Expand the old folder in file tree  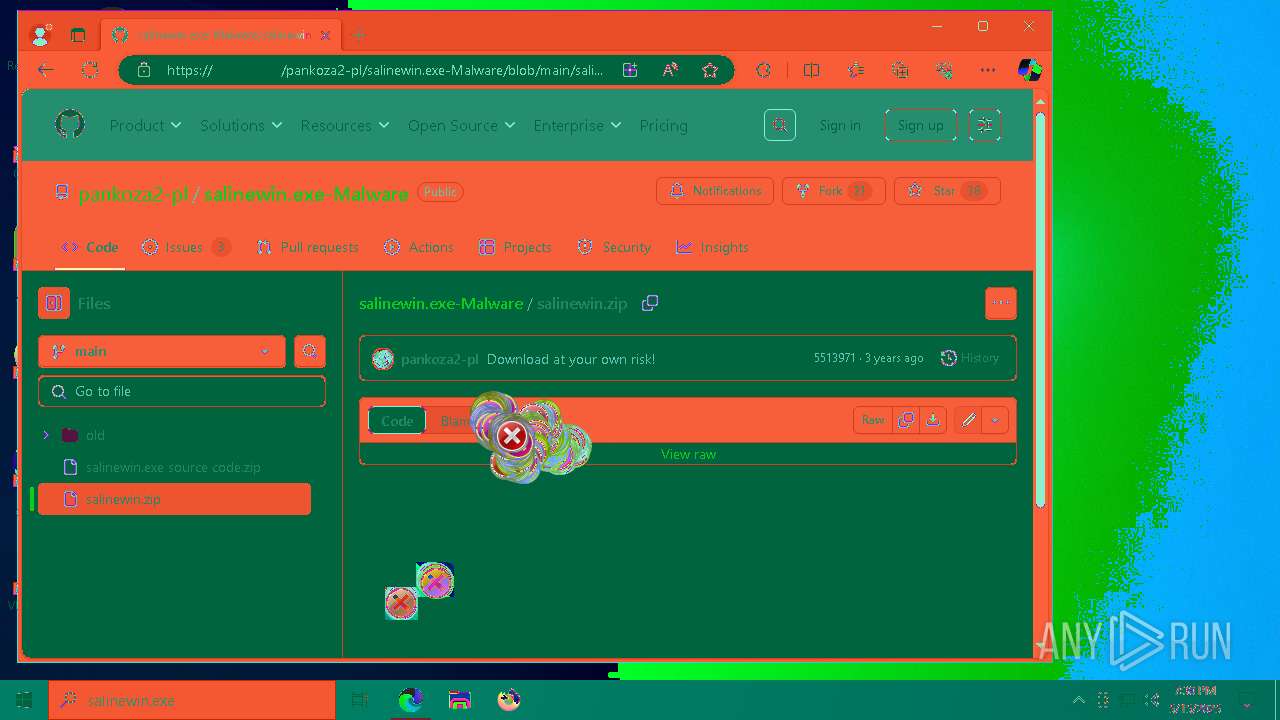[x=46, y=435]
